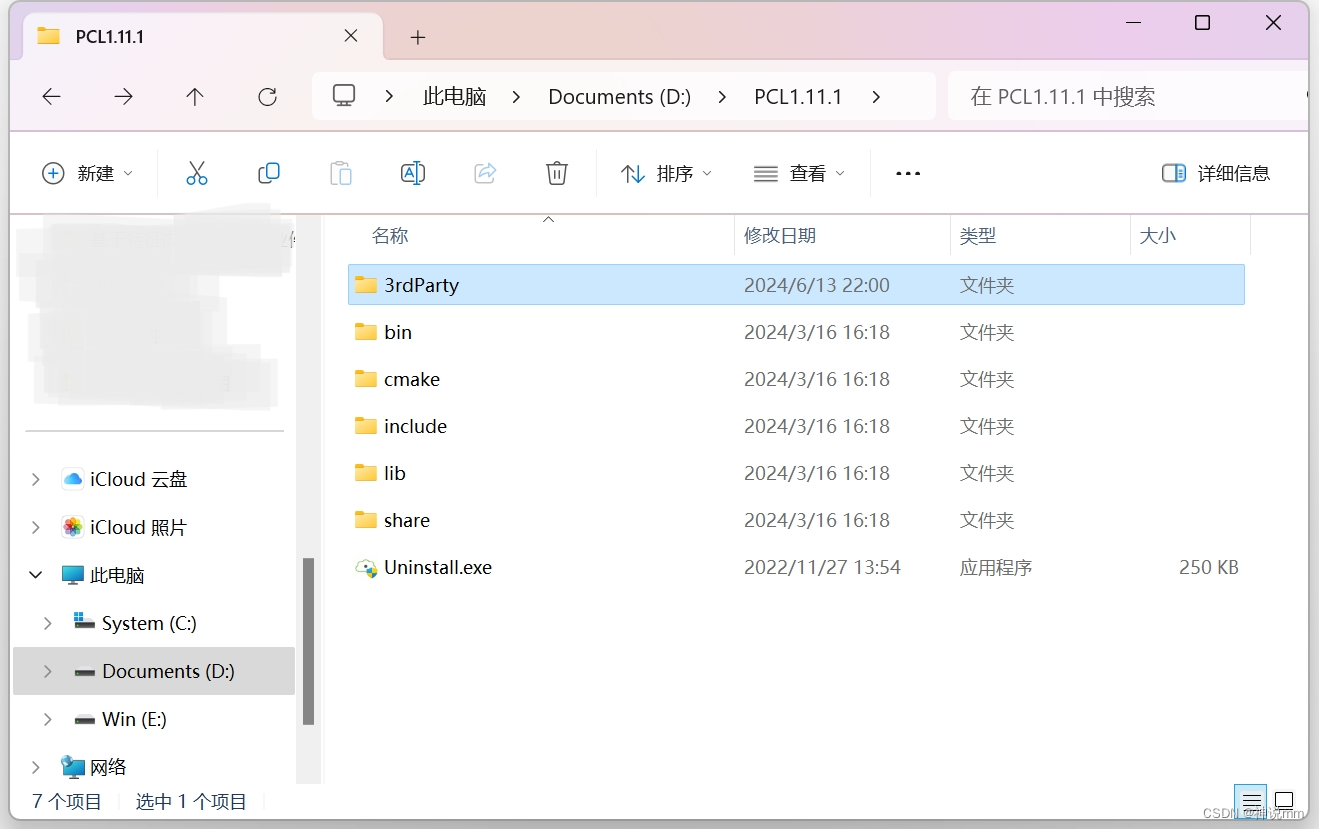Navigate up to the parent directory

(195, 96)
